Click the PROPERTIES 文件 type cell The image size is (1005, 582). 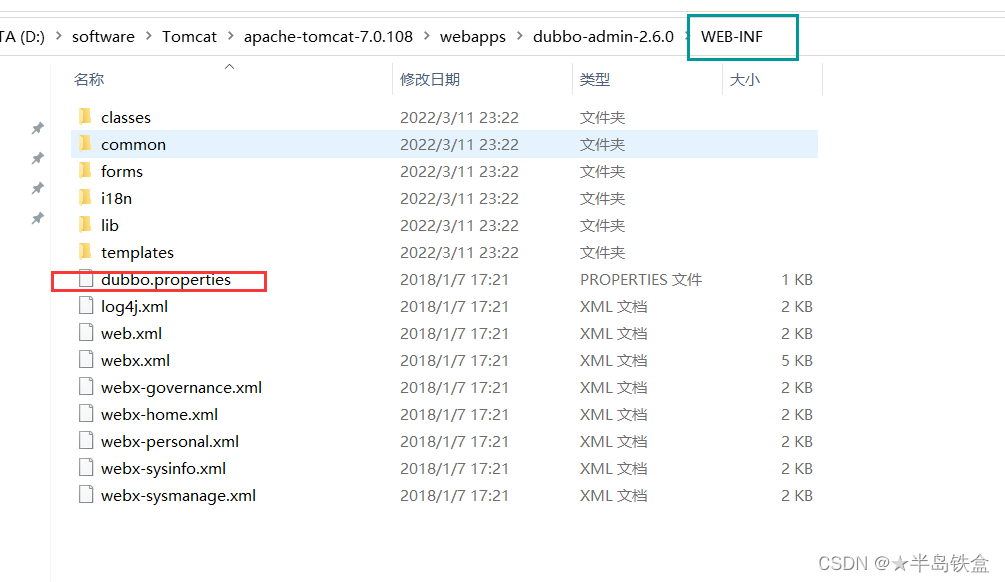coord(641,279)
